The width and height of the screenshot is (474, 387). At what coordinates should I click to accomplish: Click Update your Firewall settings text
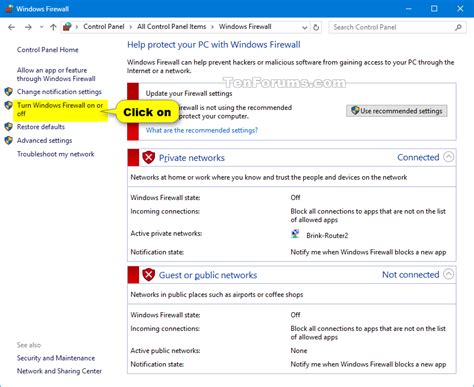point(189,94)
